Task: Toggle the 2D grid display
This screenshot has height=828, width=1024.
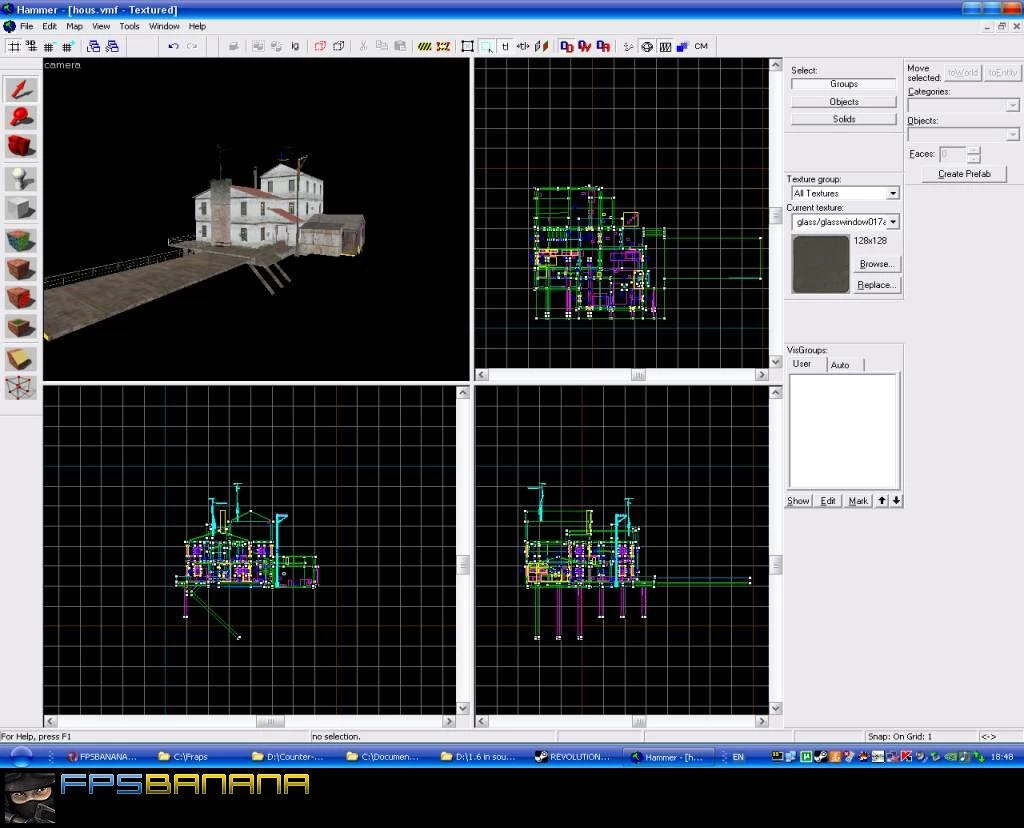Action: pos(14,46)
